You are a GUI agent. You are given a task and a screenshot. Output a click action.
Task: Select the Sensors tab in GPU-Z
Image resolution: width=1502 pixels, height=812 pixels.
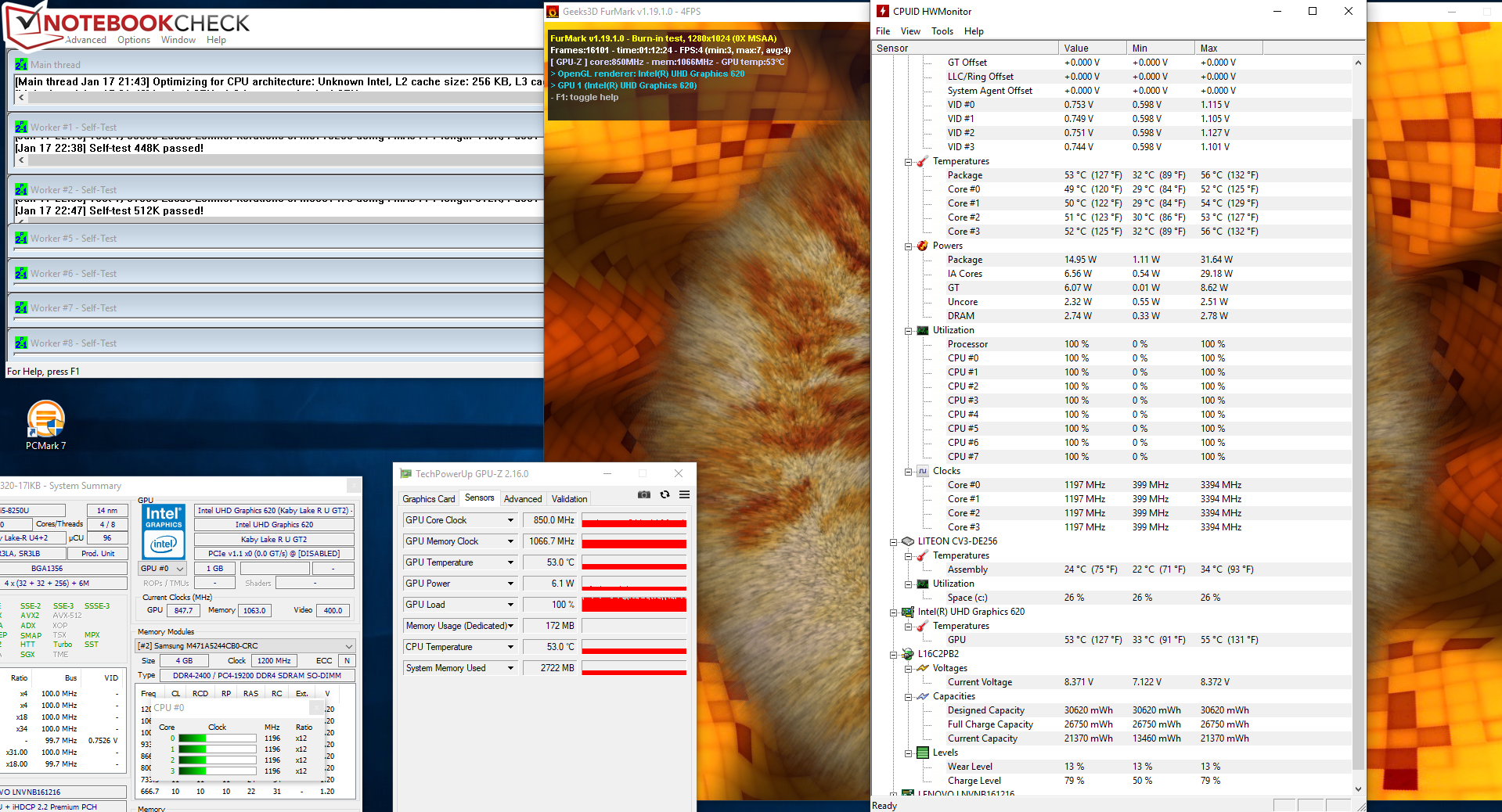[480, 498]
